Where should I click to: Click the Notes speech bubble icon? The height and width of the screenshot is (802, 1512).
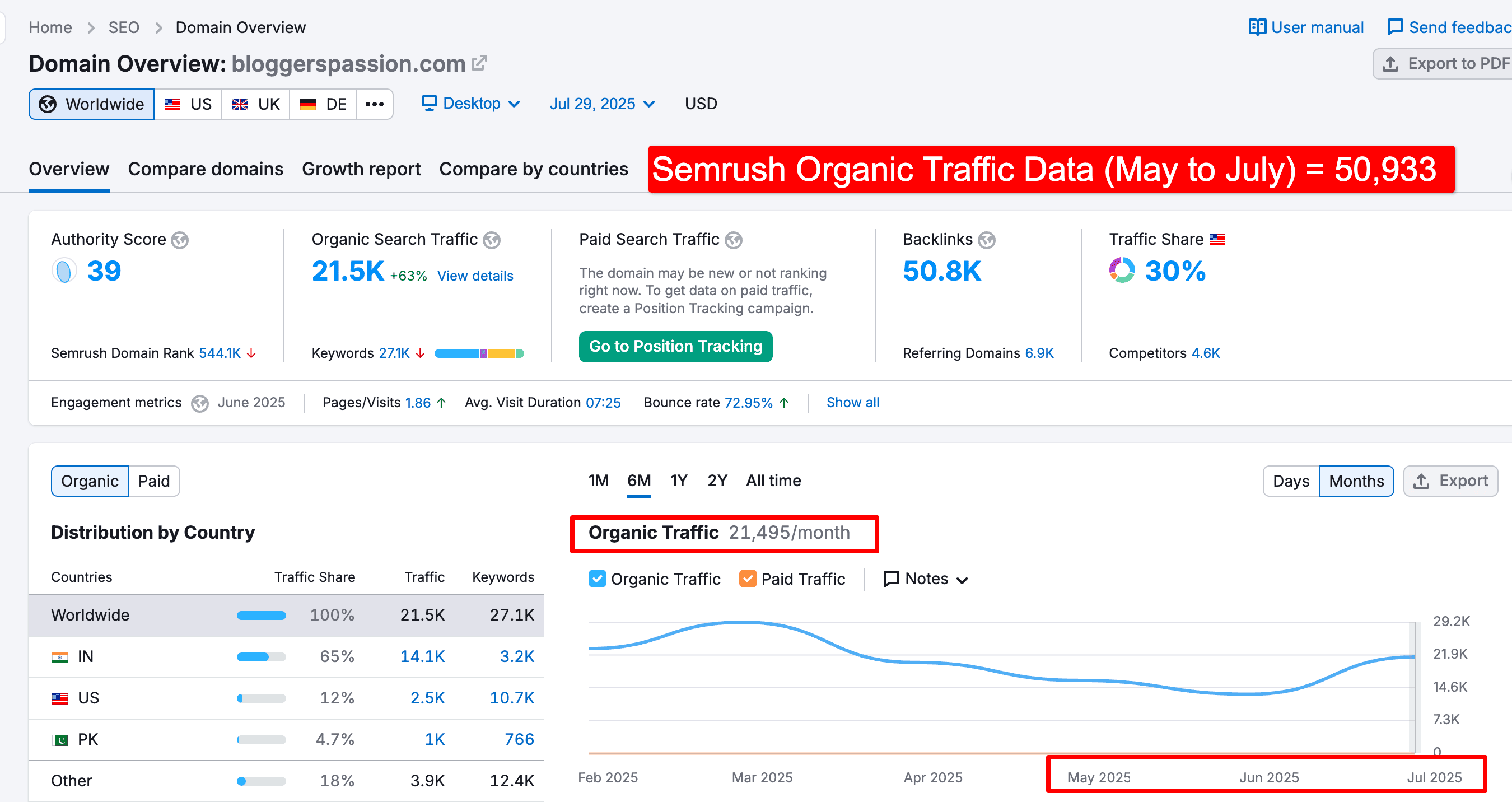point(891,579)
